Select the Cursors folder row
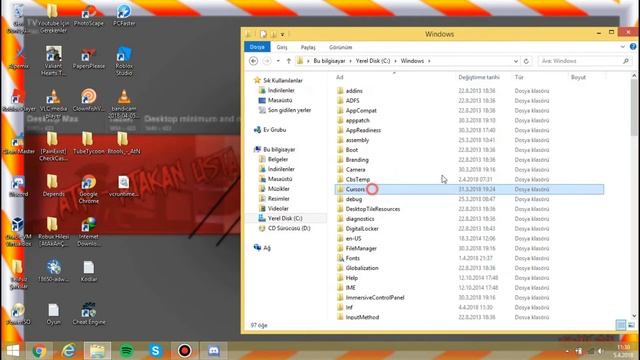Screen dimensions: 640x360 click(x=469, y=189)
